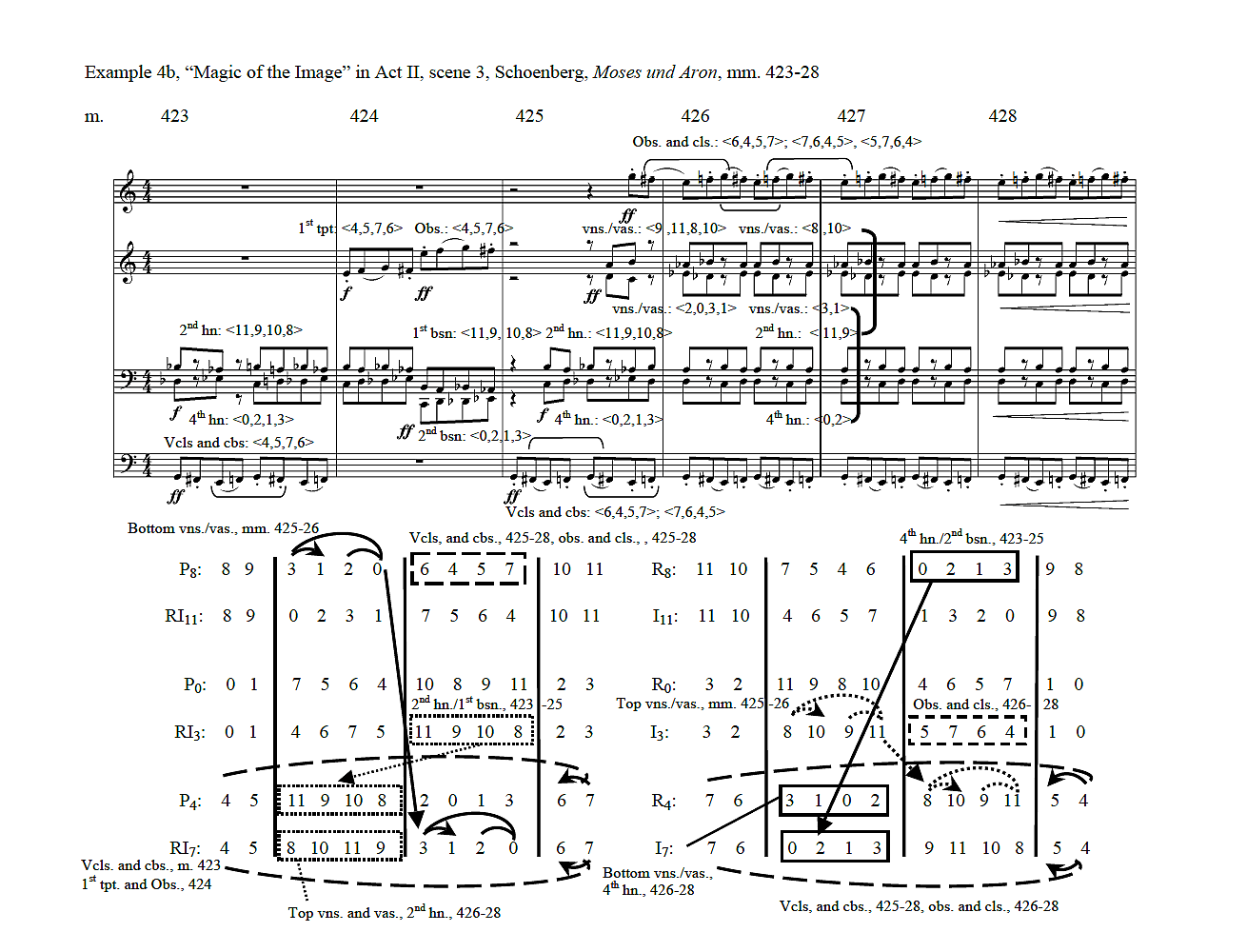This screenshot has width=1247, height=952.
Task: Select measure number 427
Action: click(x=851, y=116)
